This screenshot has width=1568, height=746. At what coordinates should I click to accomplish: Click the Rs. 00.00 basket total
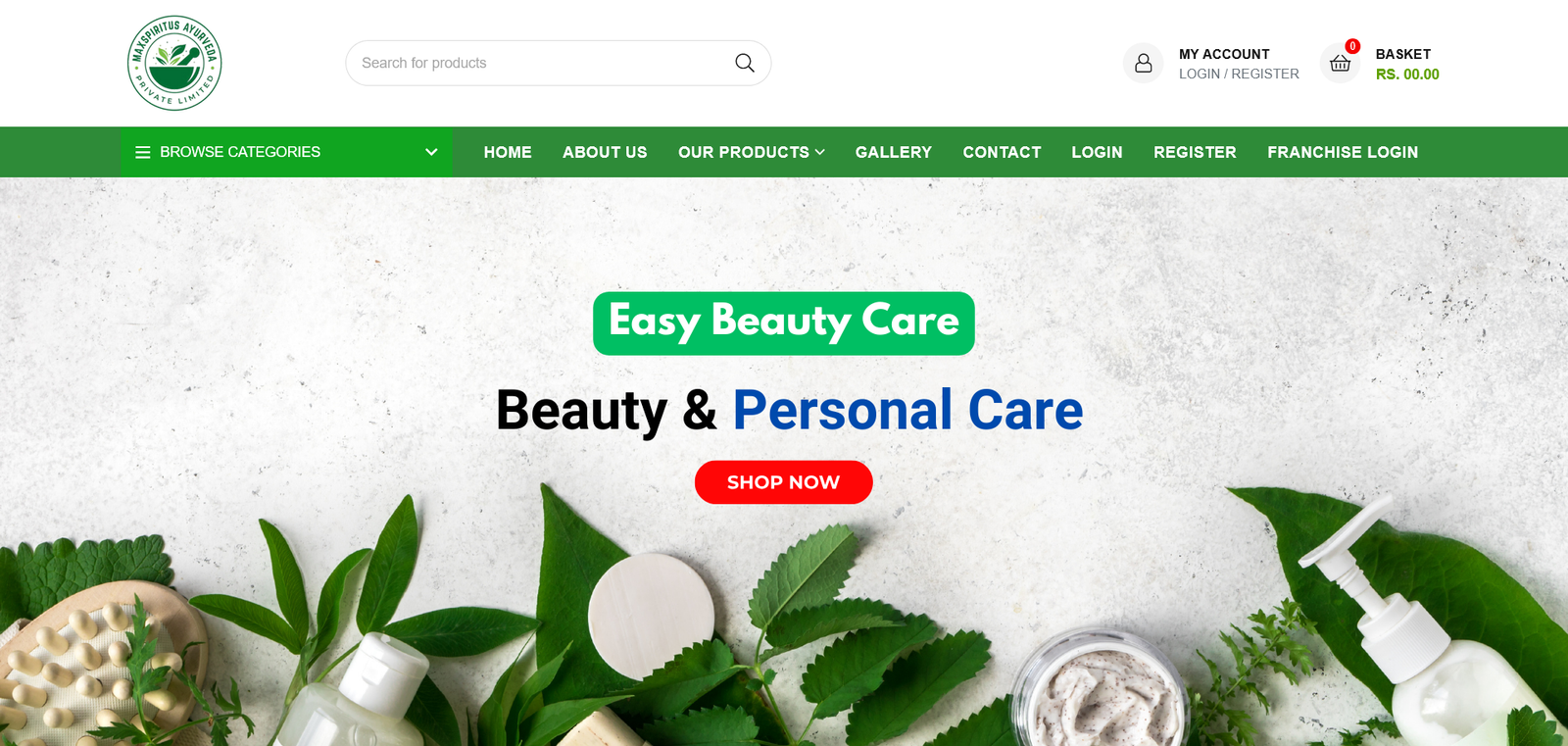click(1407, 75)
